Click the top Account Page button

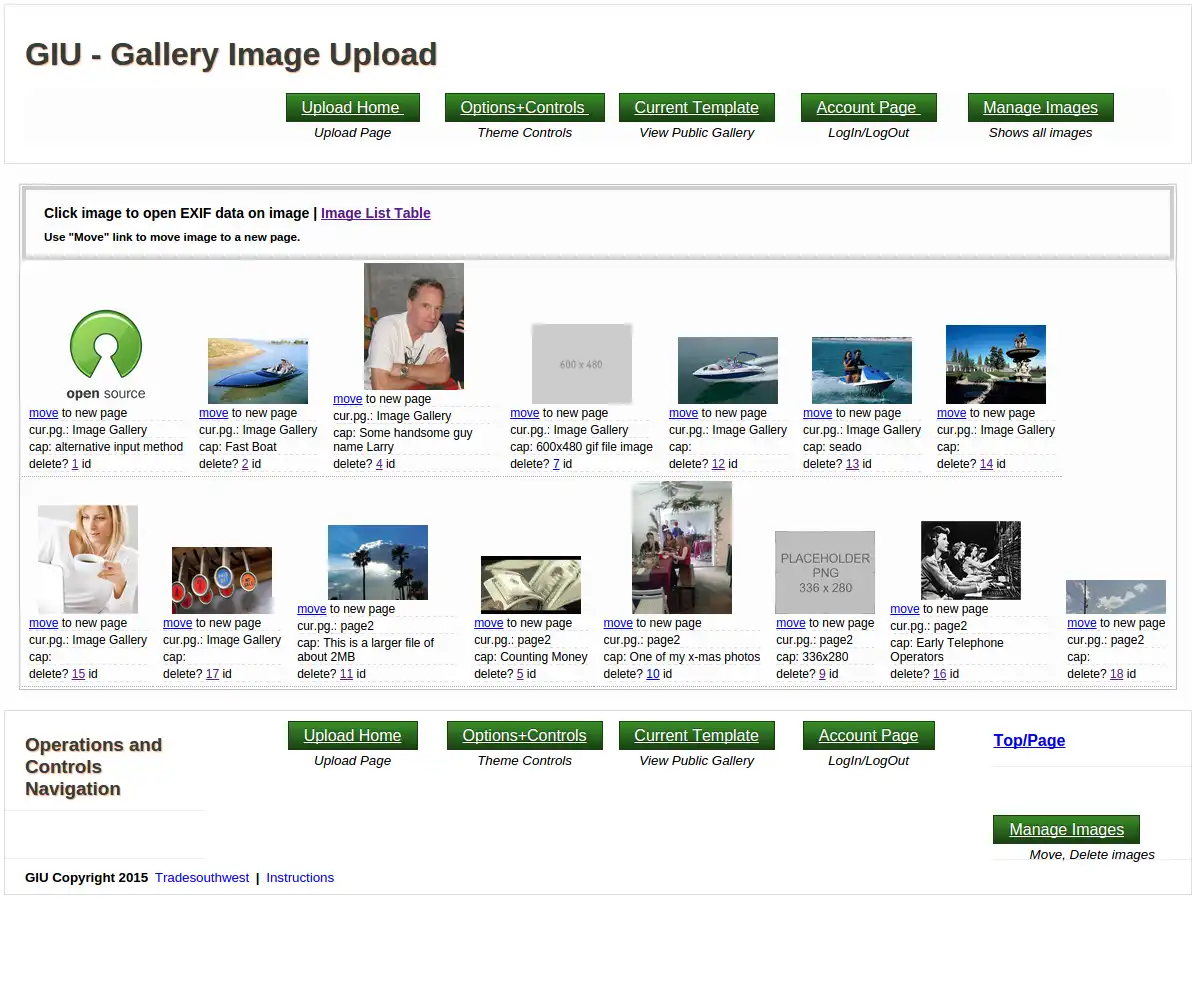868,108
